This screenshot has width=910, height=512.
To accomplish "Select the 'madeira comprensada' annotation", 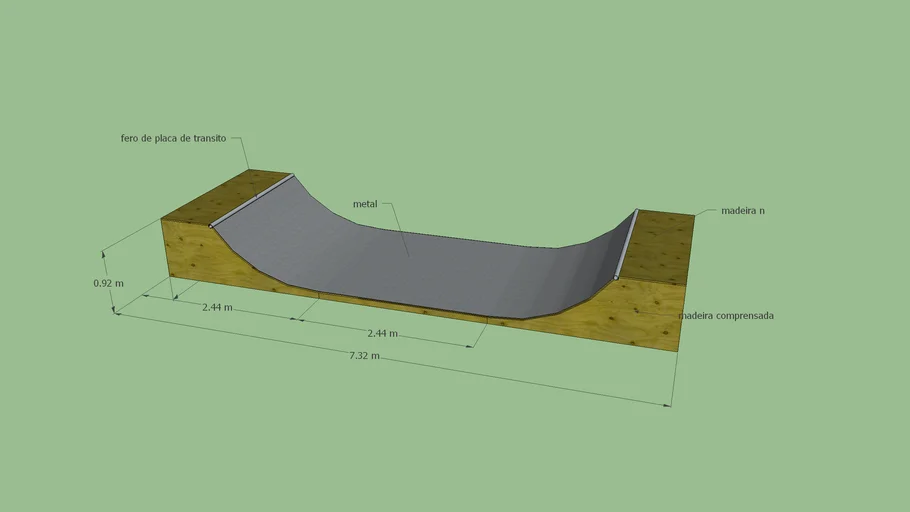I will tap(726, 316).
